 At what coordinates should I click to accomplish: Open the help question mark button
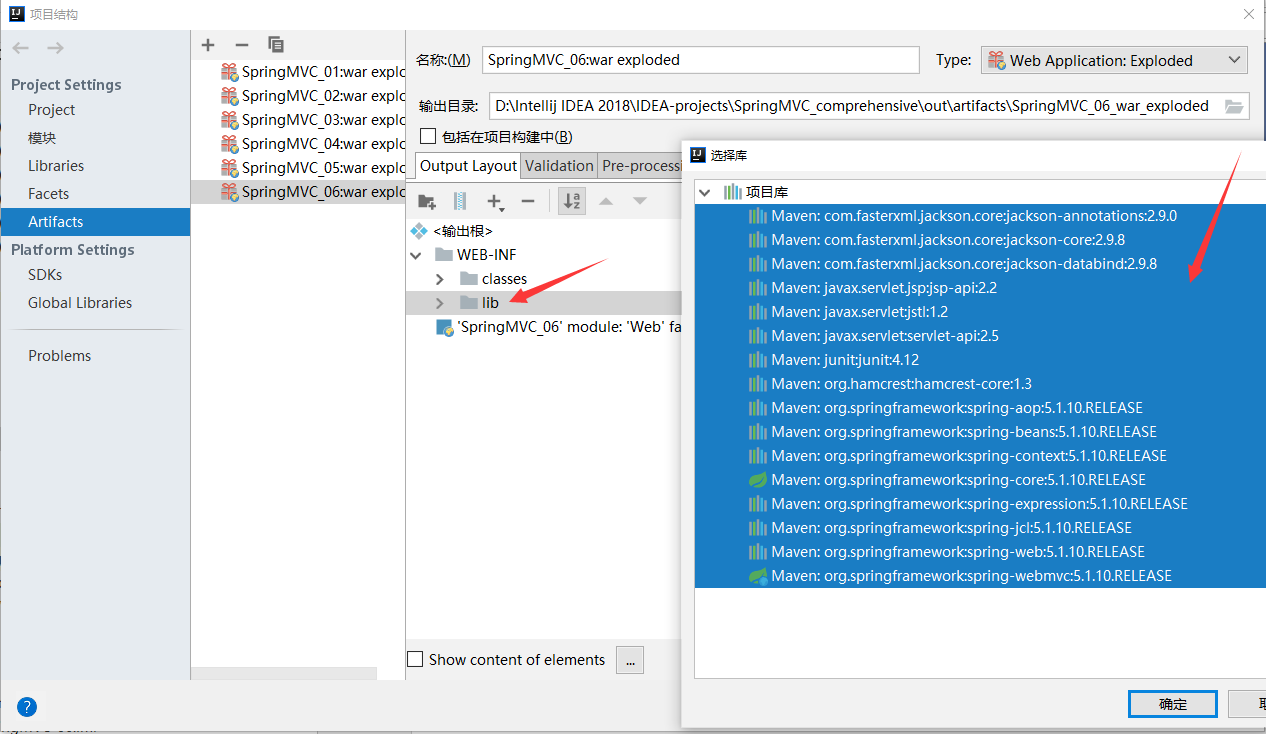tap(27, 707)
